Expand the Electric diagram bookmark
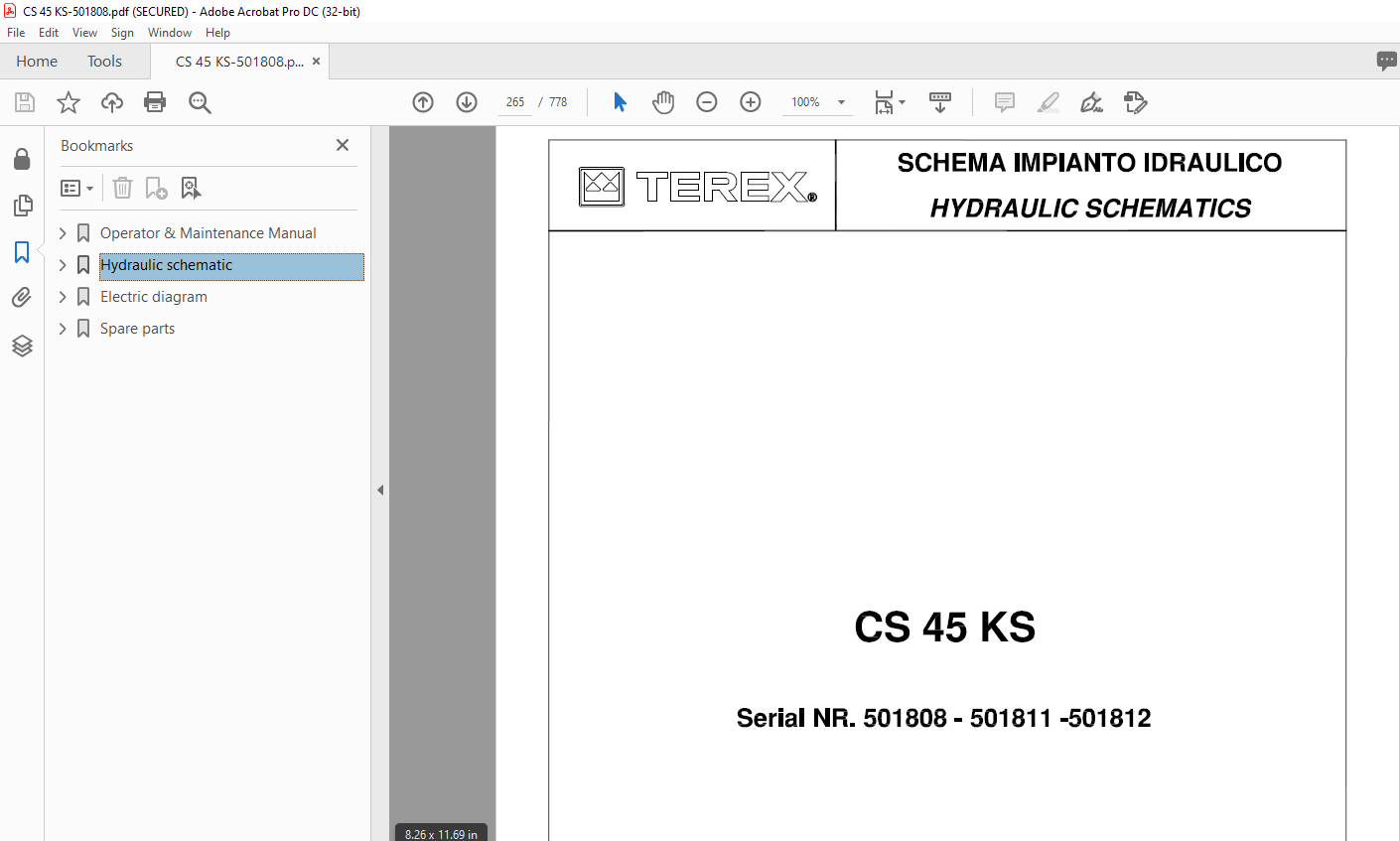This screenshot has height=841, width=1400. 63,297
